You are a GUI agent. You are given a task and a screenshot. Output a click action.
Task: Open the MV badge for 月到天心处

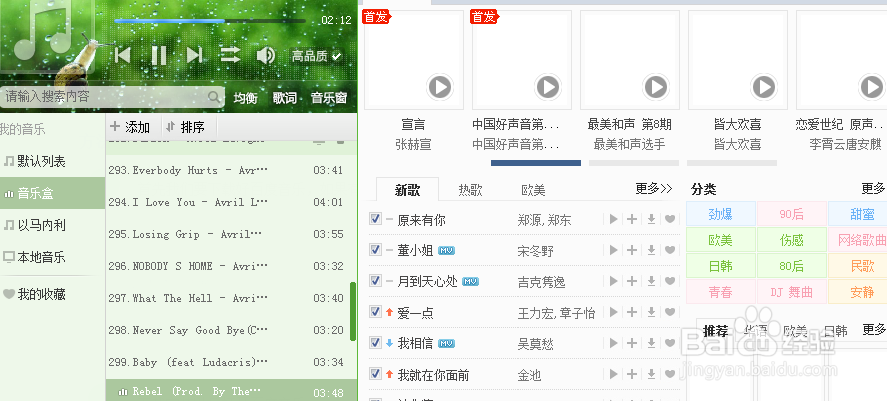click(x=470, y=281)
